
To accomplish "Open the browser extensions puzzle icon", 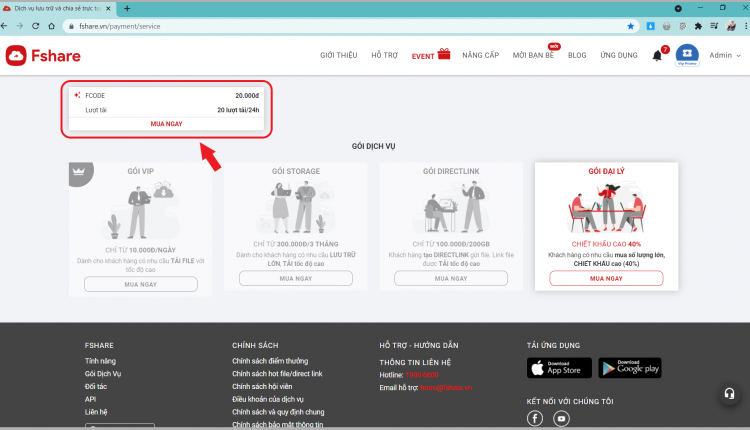I will 698,26.
